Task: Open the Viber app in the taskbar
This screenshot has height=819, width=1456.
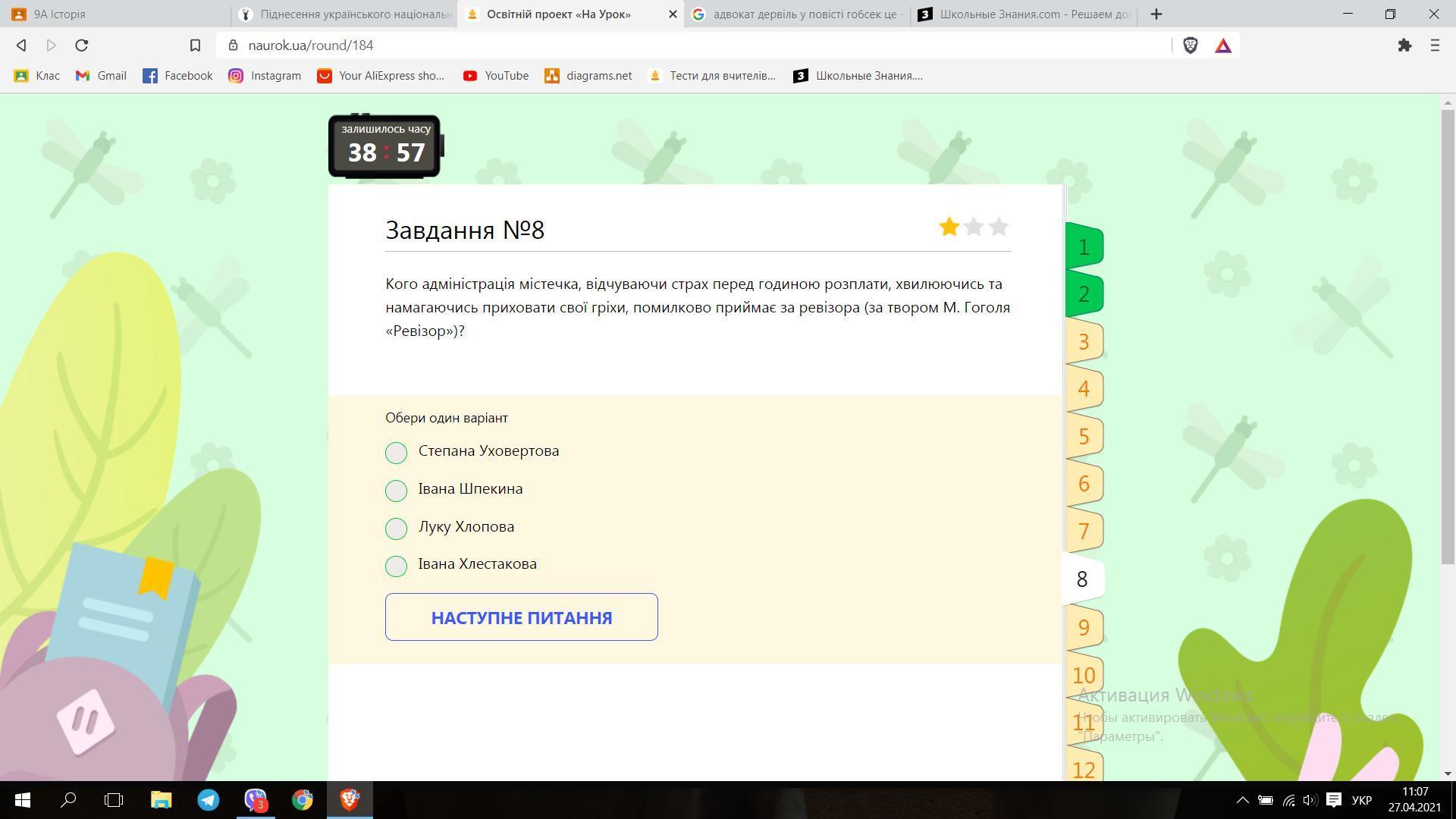Action: (256, 800)
